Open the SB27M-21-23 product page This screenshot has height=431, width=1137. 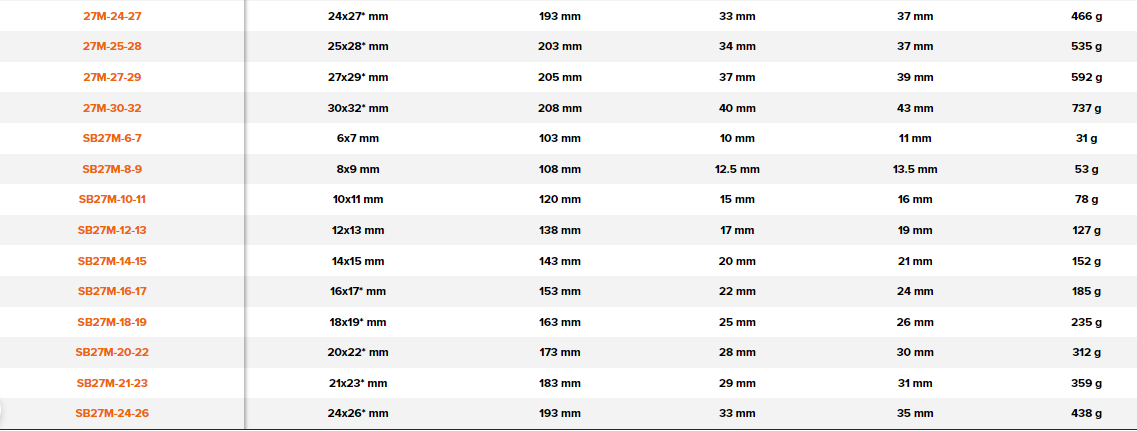pyautogui.click(x=112, y=383)
